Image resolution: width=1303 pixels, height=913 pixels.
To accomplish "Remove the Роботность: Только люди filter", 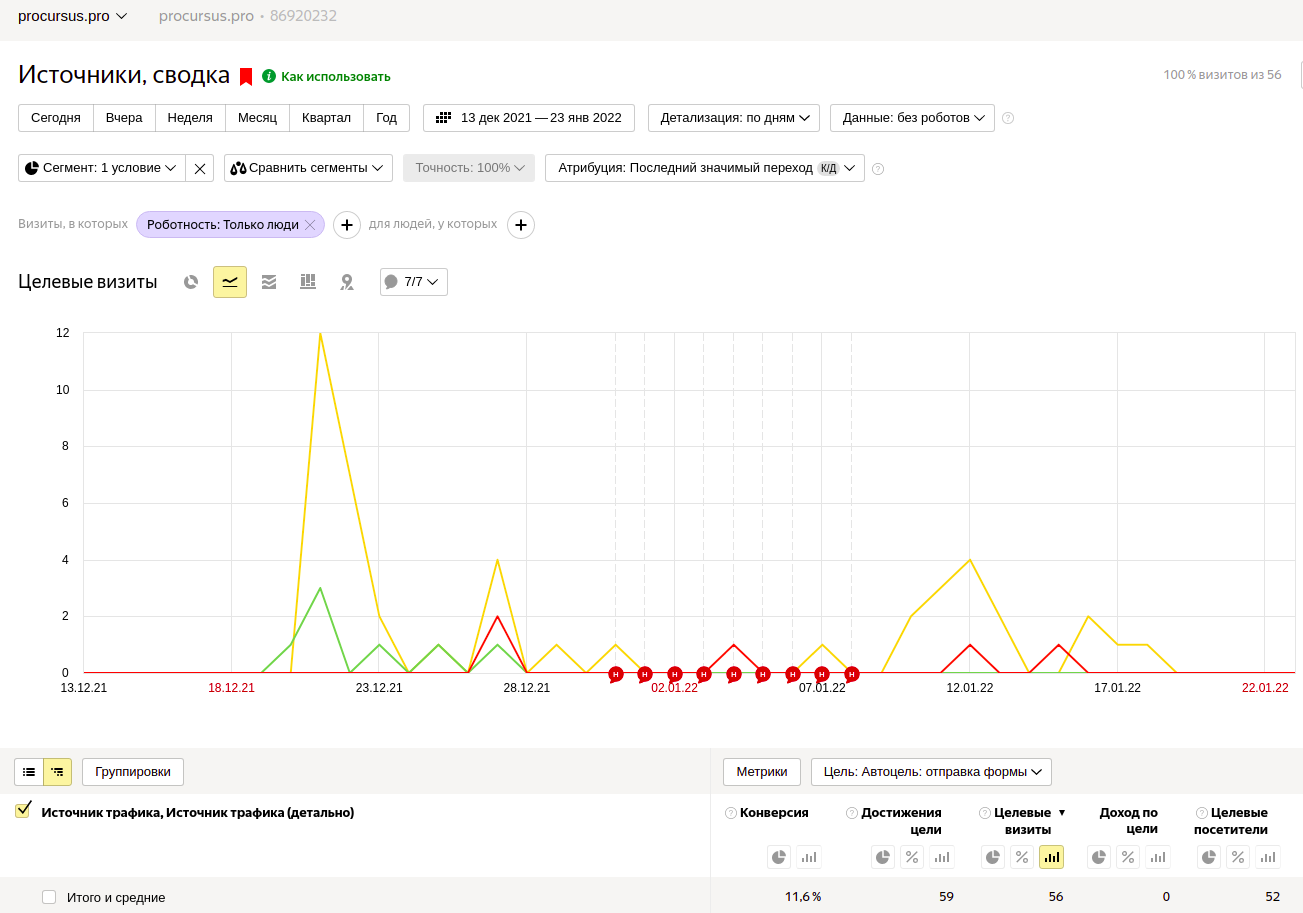I will pos(310,225).
